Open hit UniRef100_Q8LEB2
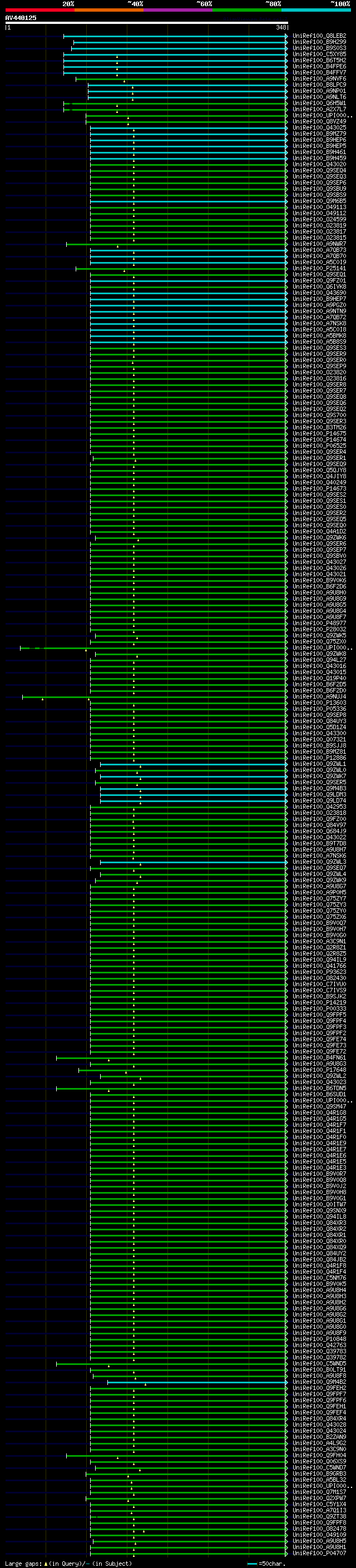Image resolution: width=356 pixels, height=1568 pixels. point(319,36)
